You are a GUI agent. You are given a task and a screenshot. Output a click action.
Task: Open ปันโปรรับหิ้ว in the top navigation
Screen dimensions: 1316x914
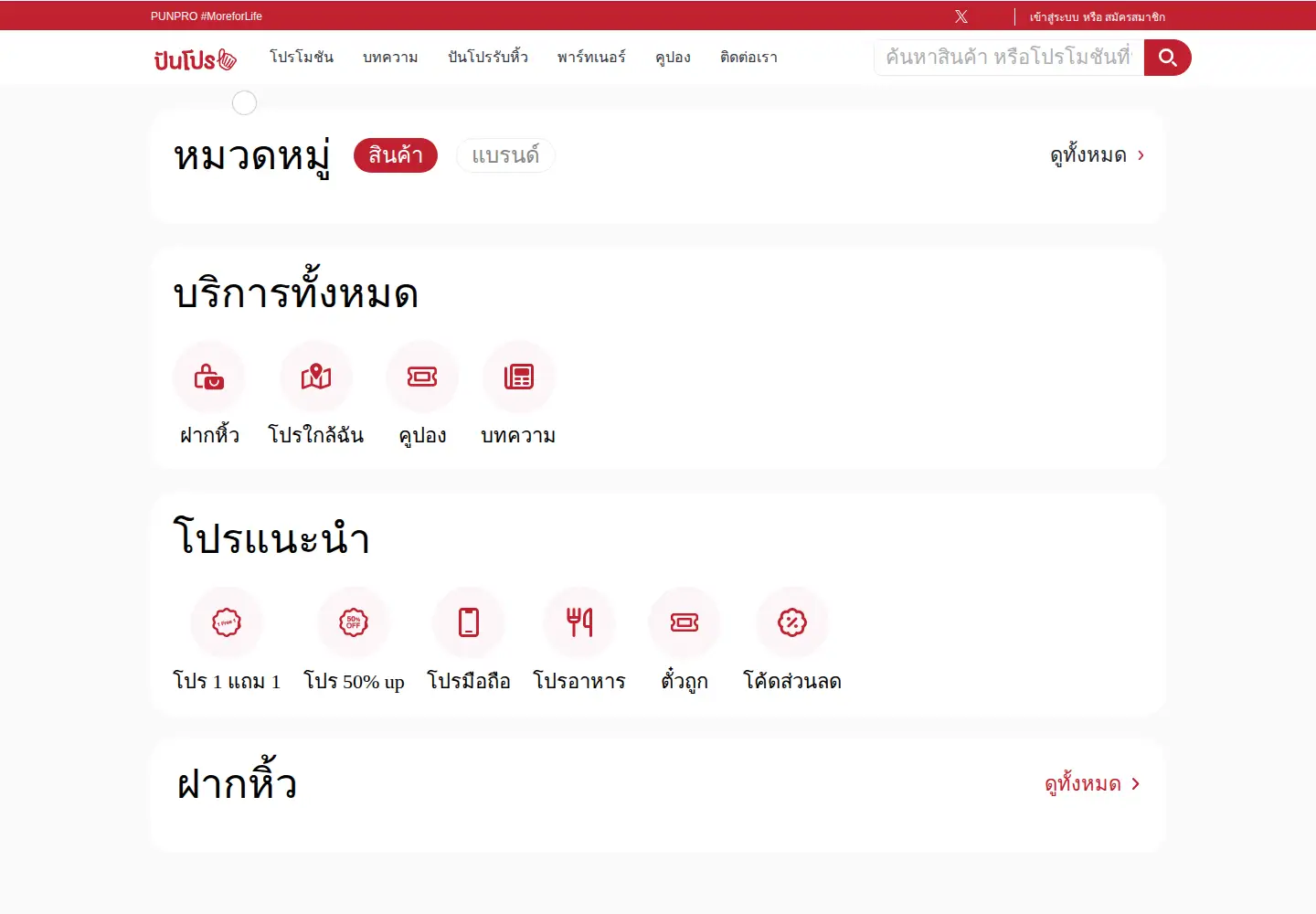488,58
